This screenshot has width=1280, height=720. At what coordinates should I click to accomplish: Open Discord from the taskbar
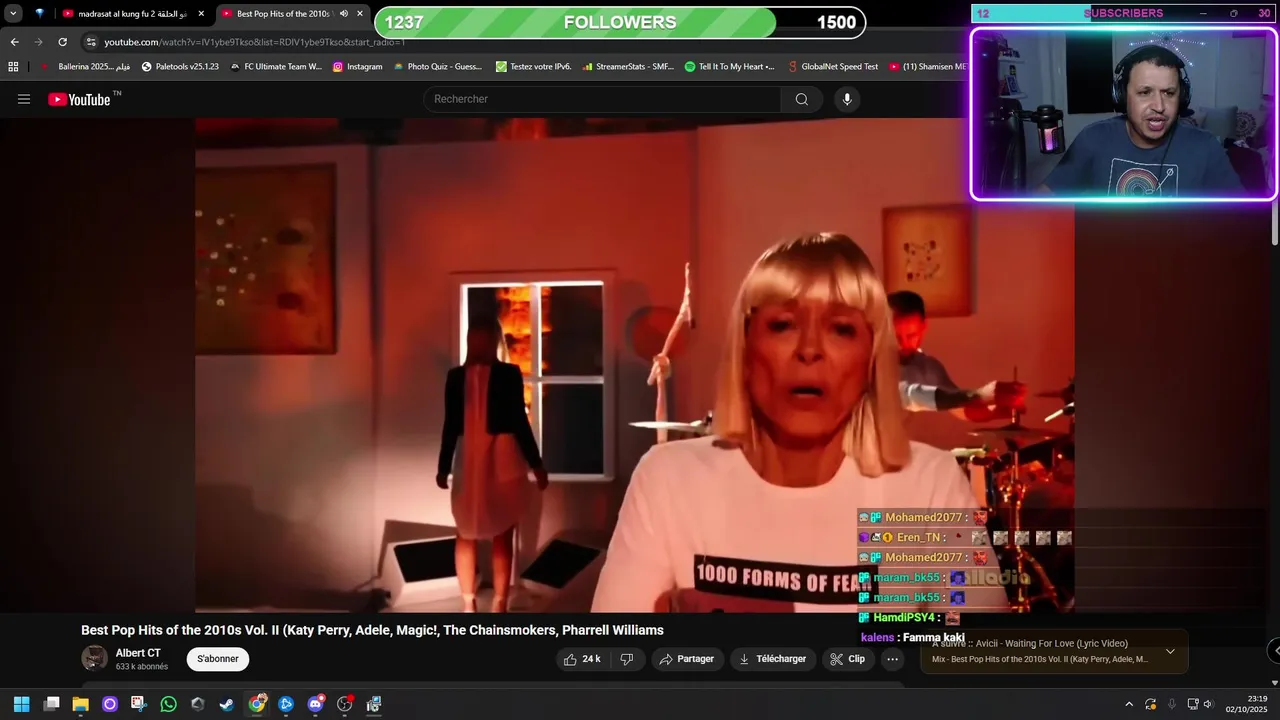[x=316, y=704]
